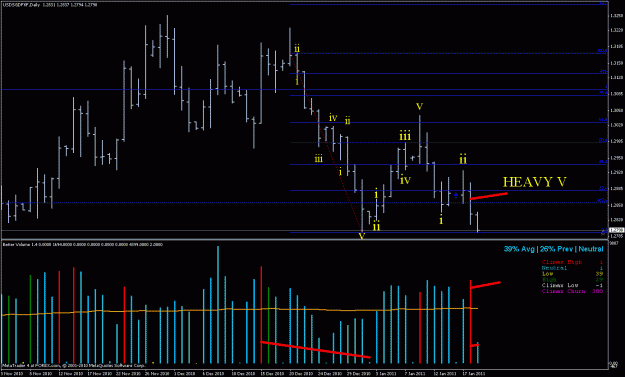
Task: Select the 17 Nov 2010 date label
Action: [x=100, y=374]
